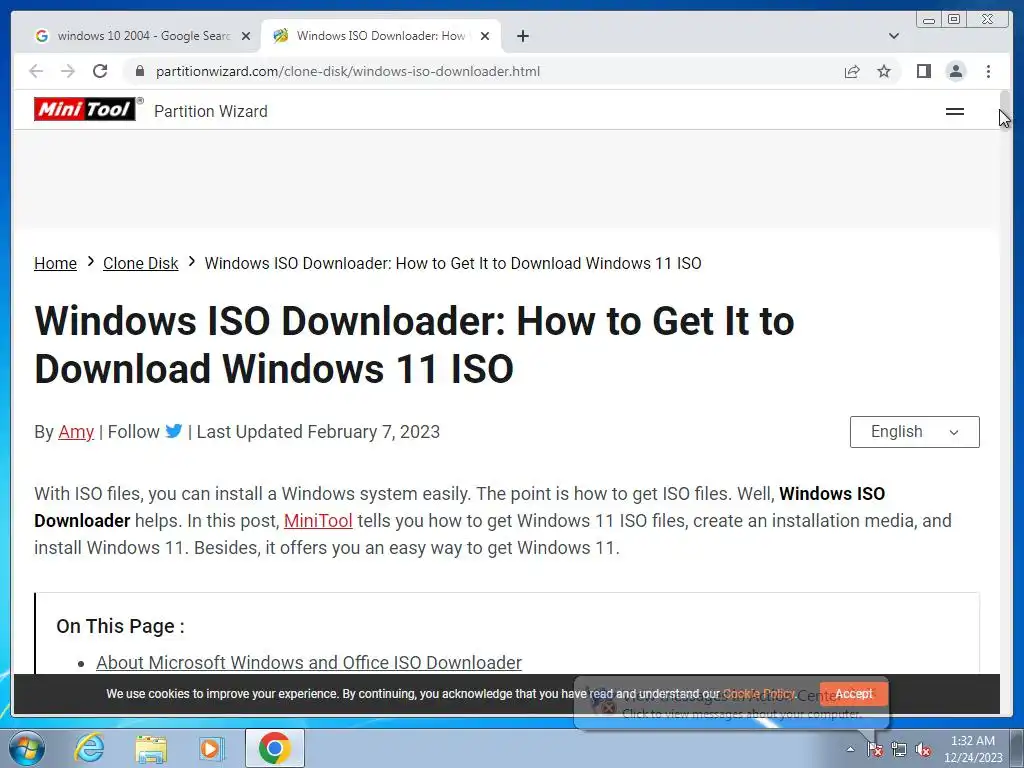1024x768 pixels.
Task: Jump to About Microsoft Windows and Office ISO Downloader
Action: pyautogui.click(x=309, y=662)
